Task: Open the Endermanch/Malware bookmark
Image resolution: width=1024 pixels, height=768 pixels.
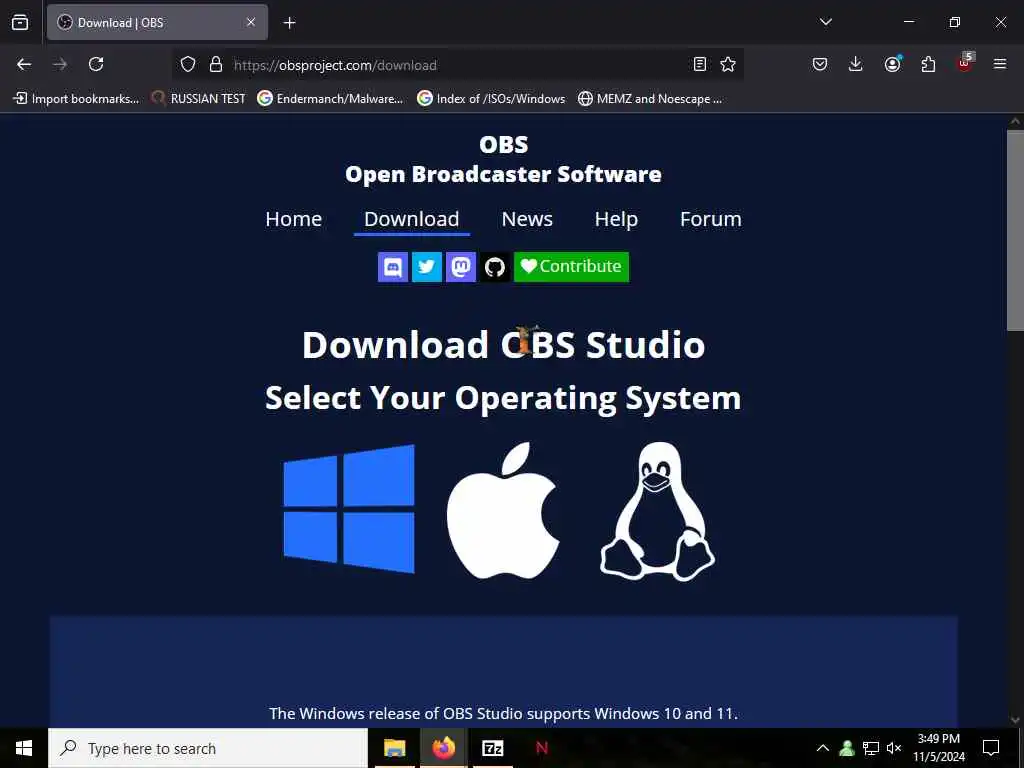Action: (x=330, y=99)
